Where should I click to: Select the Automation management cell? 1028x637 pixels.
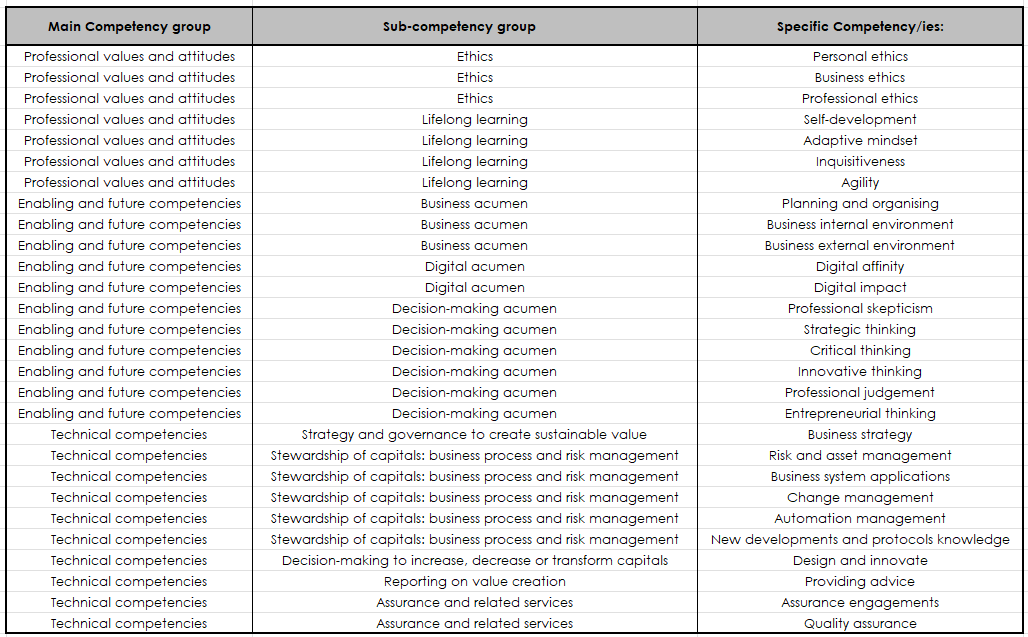pos(860,519)
